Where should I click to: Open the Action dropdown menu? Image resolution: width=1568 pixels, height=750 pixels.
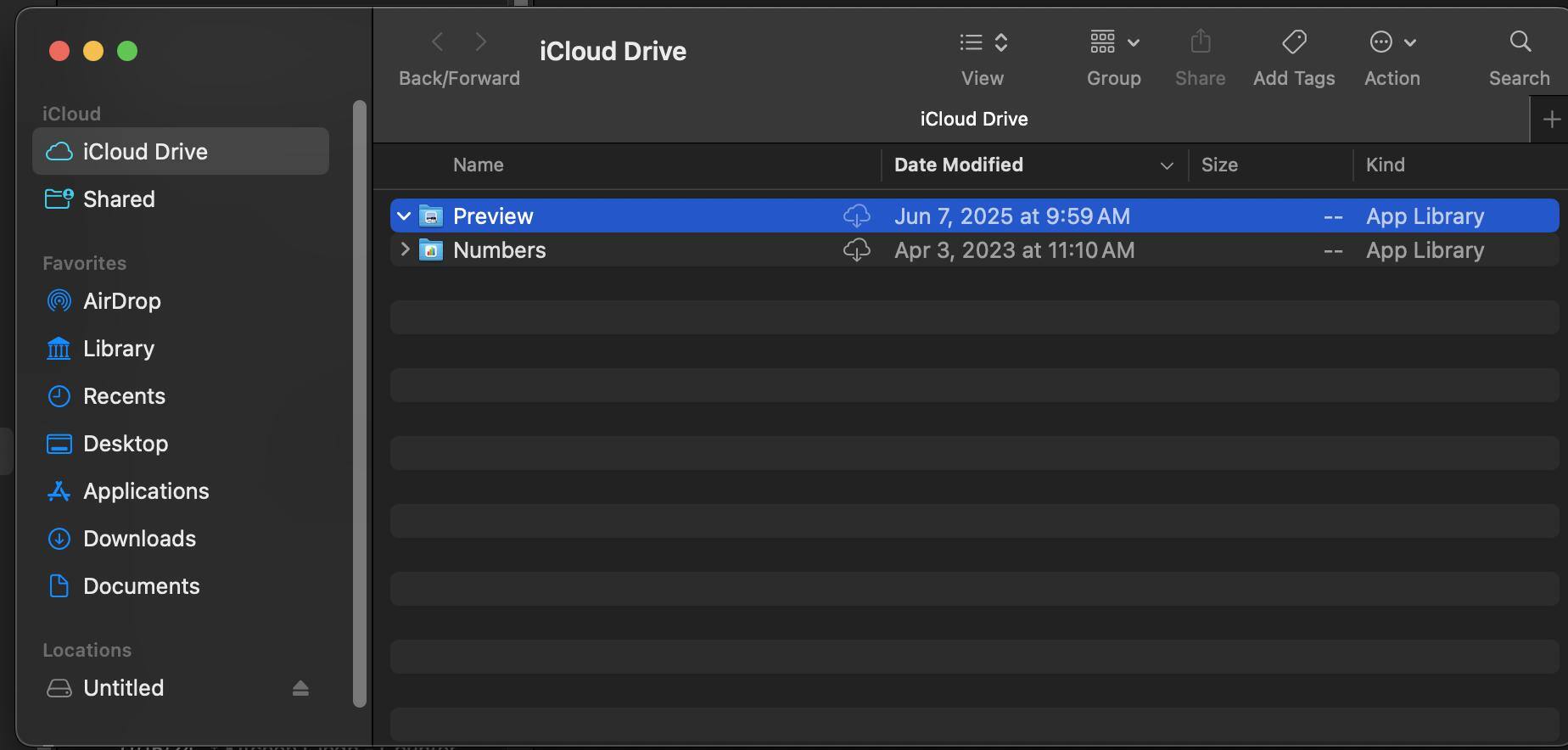[x=1392, y=42]
